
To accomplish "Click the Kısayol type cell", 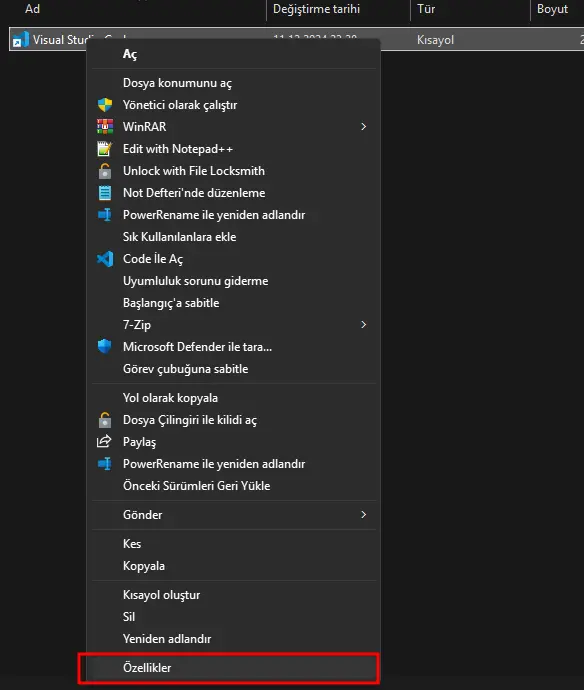I will (435, 40).
